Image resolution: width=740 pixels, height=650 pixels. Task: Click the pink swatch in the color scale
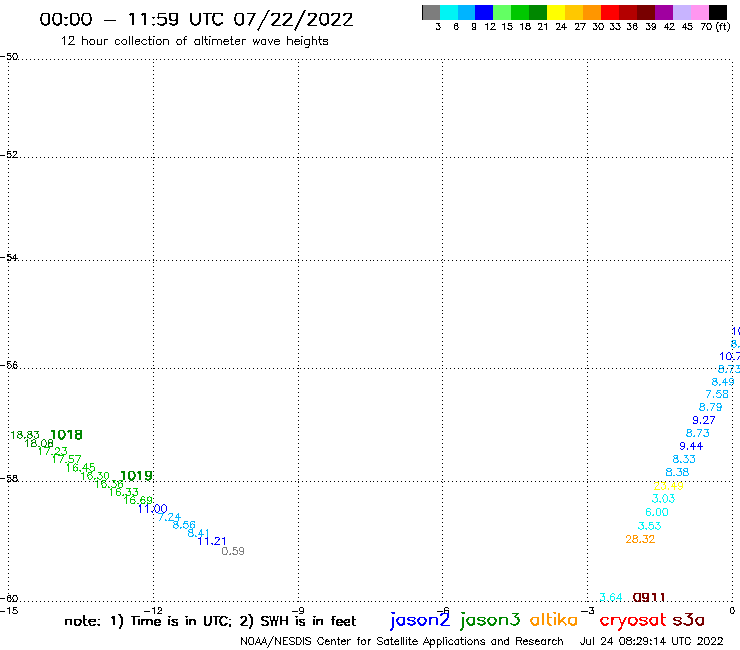(700, 12)
